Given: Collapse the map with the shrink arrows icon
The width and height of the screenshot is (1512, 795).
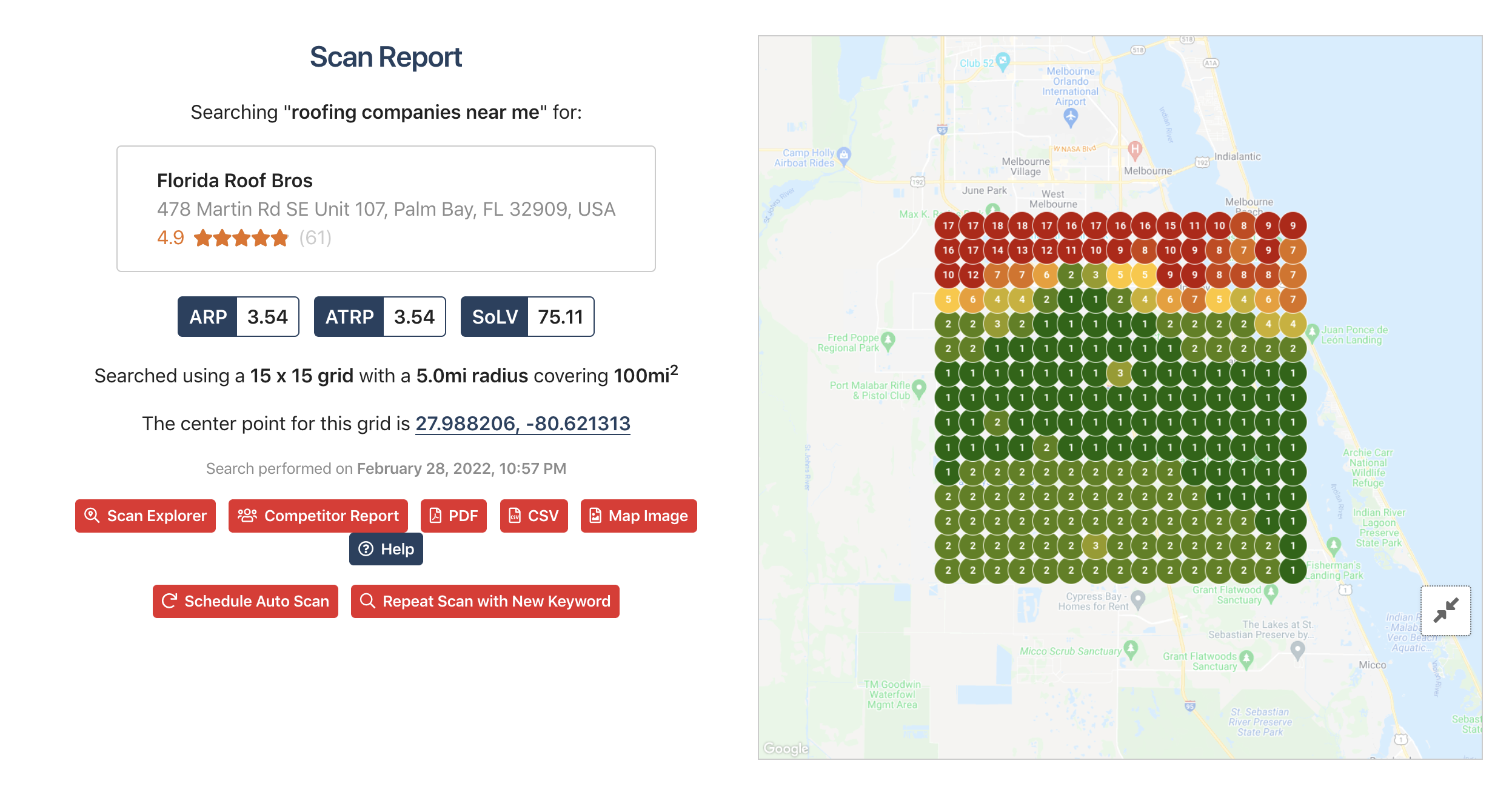Looking at the screenshot, I should click(x=1446, y=610).
